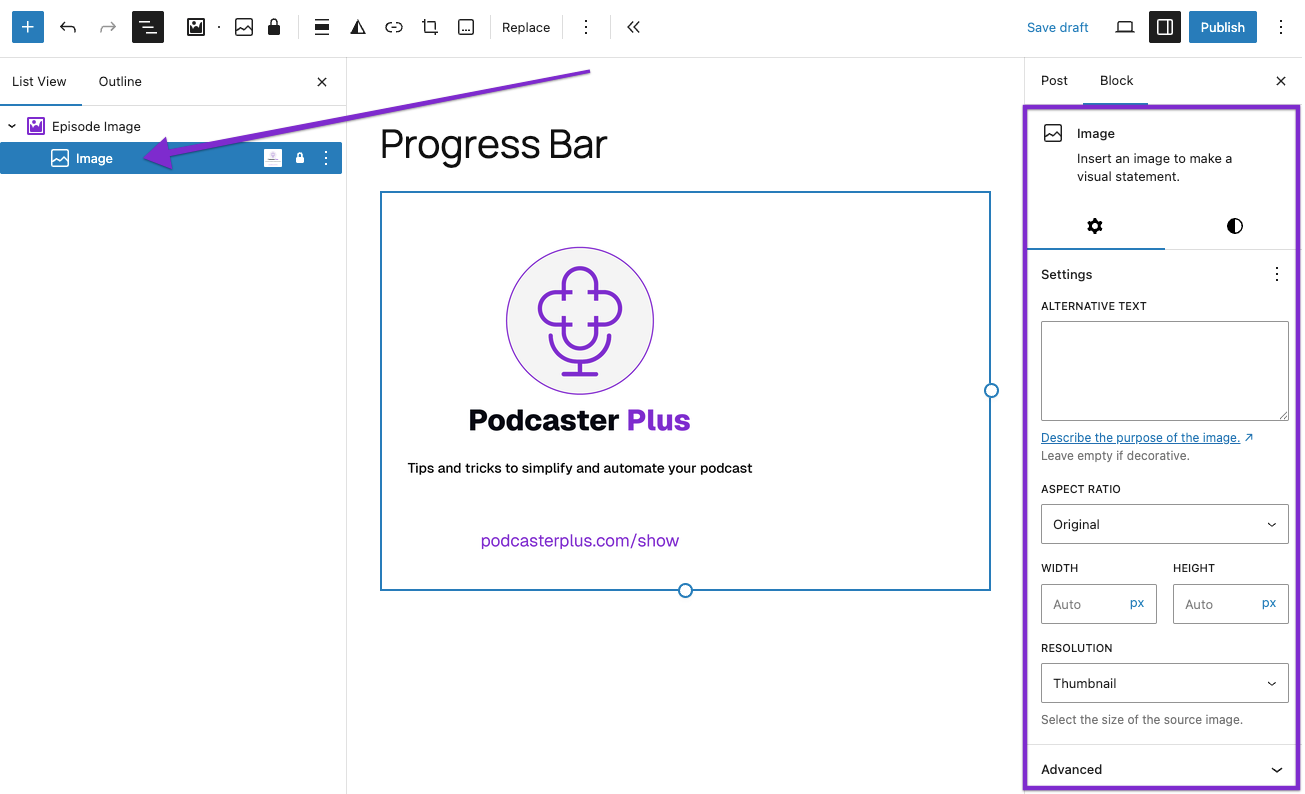The height and width of the screenshot is (794, 1305).
Task: Open the gear Settings tab of block
Action: (1095, 226)
